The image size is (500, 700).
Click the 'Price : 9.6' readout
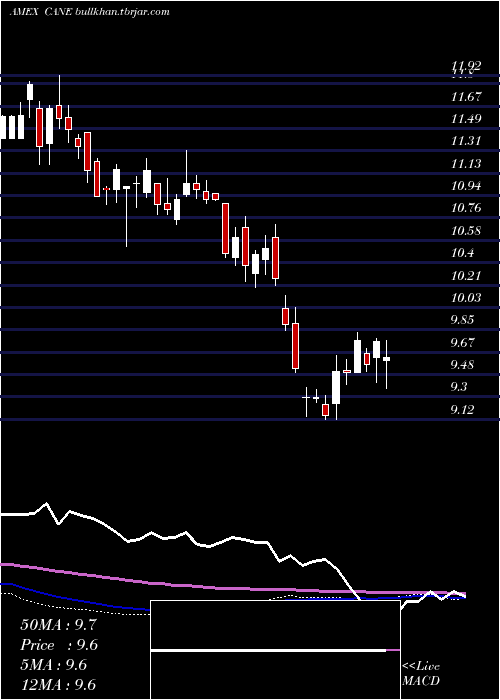click(58, 645)
